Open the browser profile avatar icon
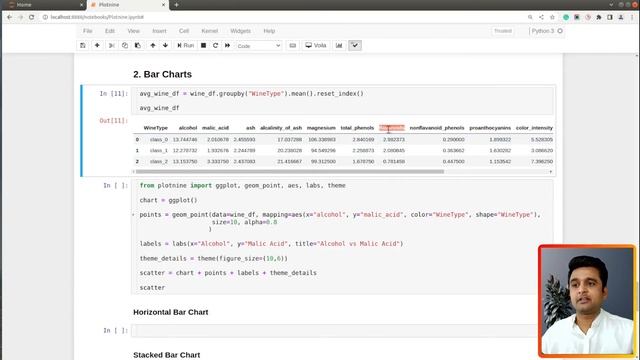Screen dimensions: 640x360 point(621,17)
